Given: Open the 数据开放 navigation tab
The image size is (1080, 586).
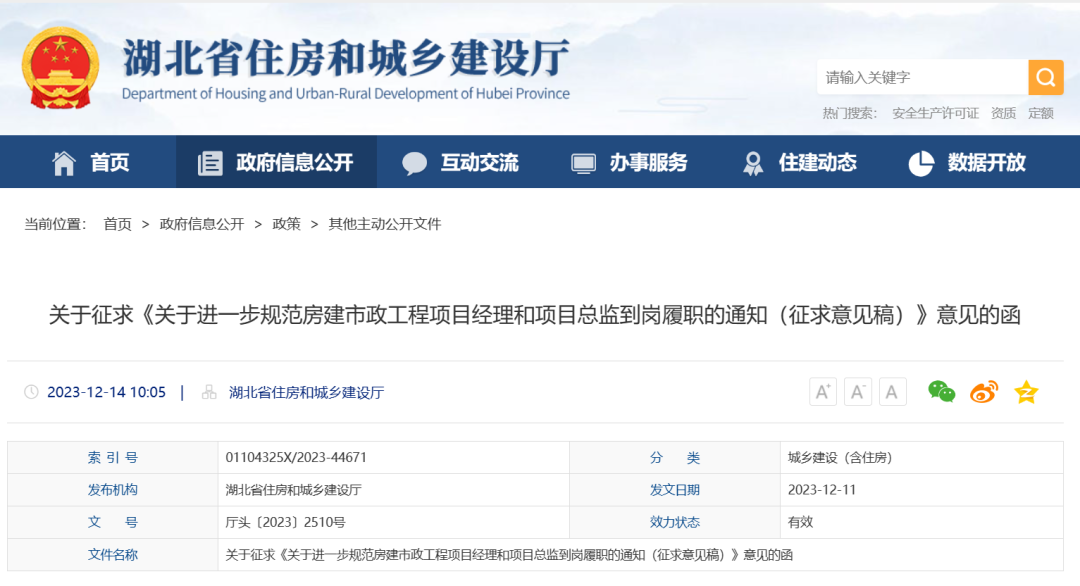Looking at the screenshot, I should tap(963, 162).
